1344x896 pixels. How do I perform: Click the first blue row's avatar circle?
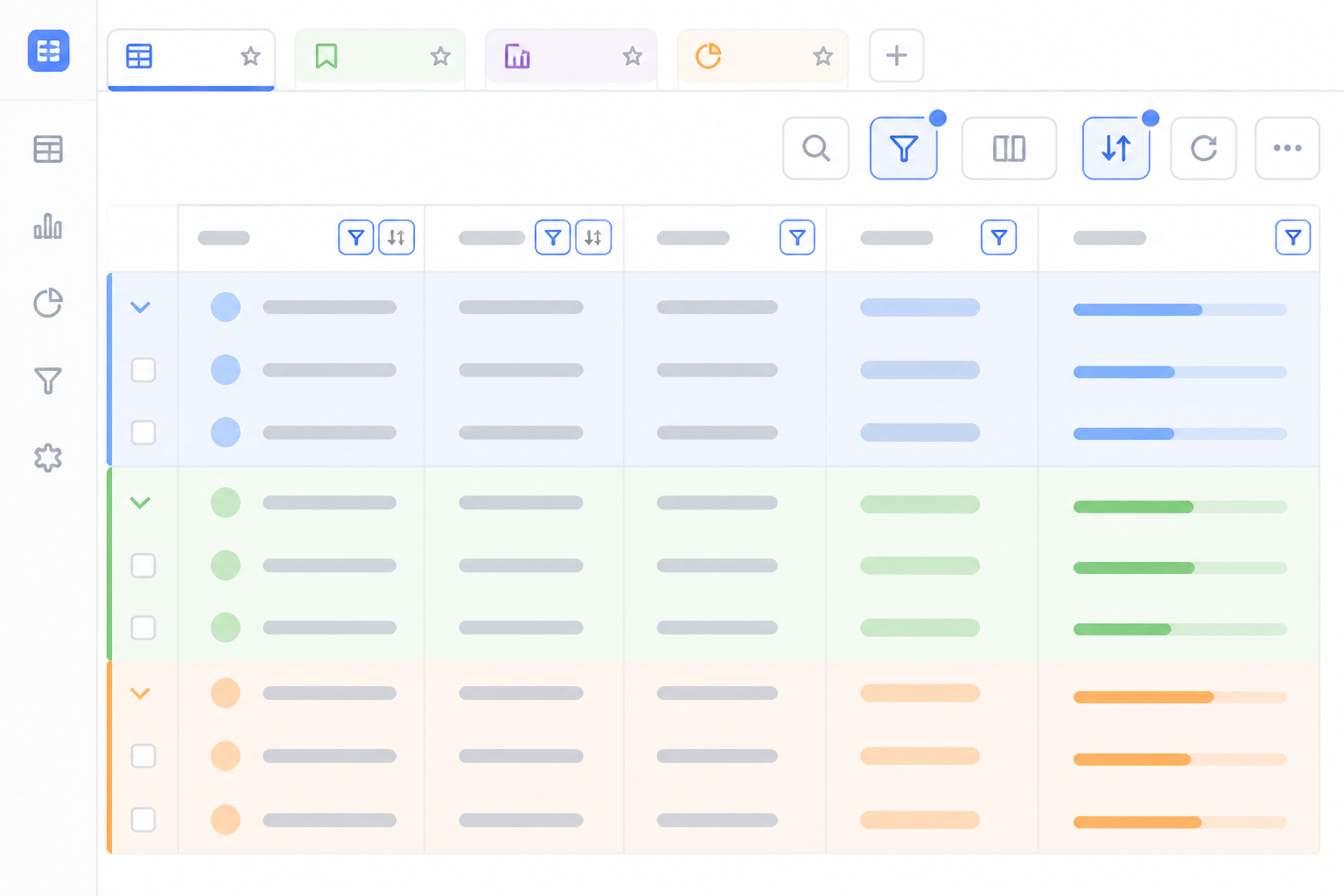coord(226,307)
